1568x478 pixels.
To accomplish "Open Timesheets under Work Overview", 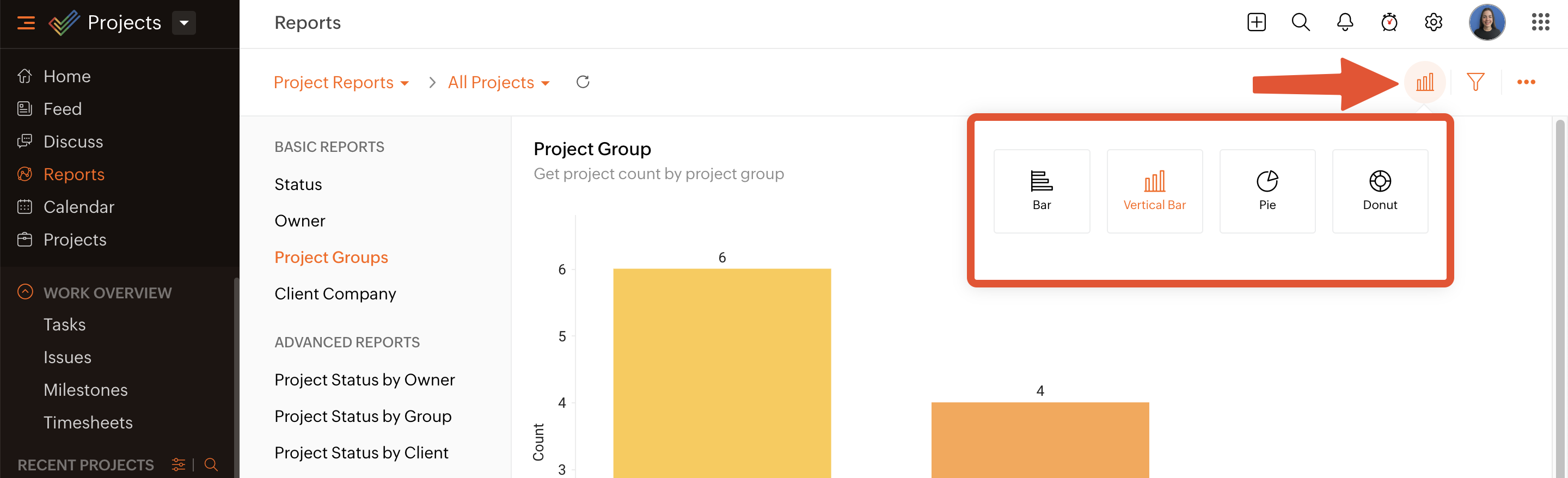I will click(x=88, y=422).
